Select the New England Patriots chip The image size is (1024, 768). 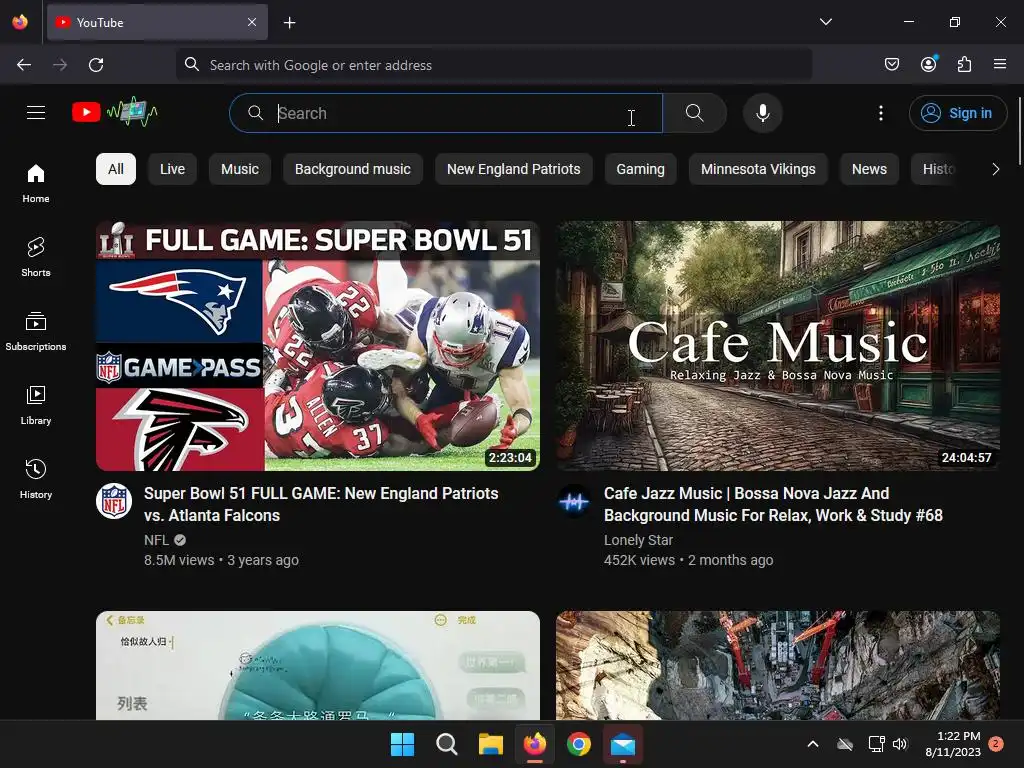[x=513, y=169]
